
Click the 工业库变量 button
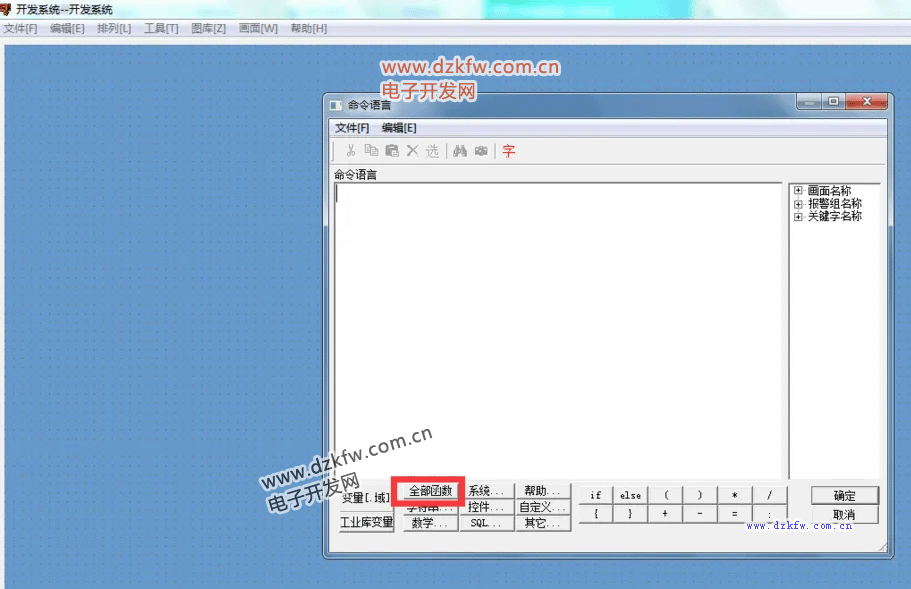[366, 522]
